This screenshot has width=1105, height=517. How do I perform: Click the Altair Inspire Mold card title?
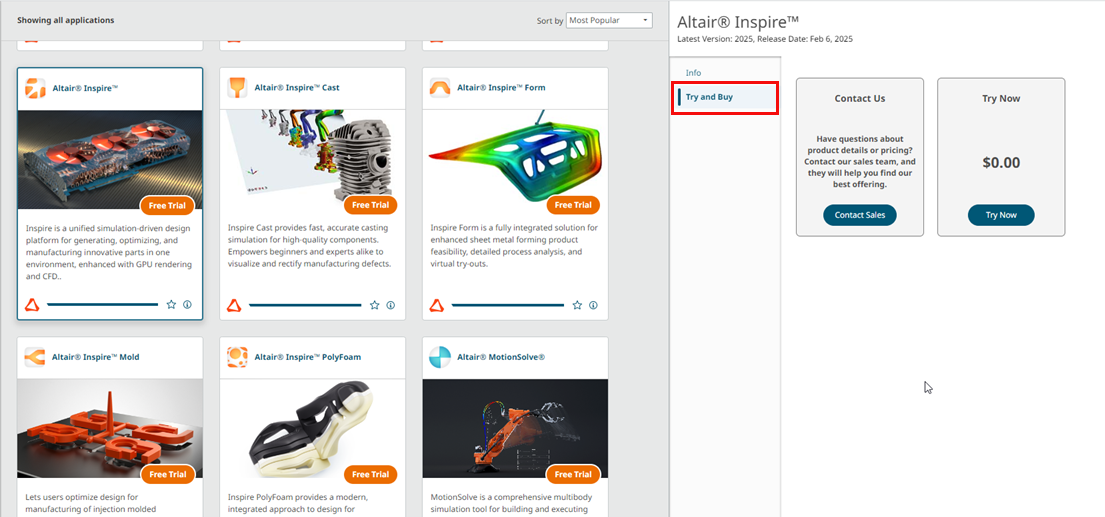pyautogui.click(x=96, y=357)
